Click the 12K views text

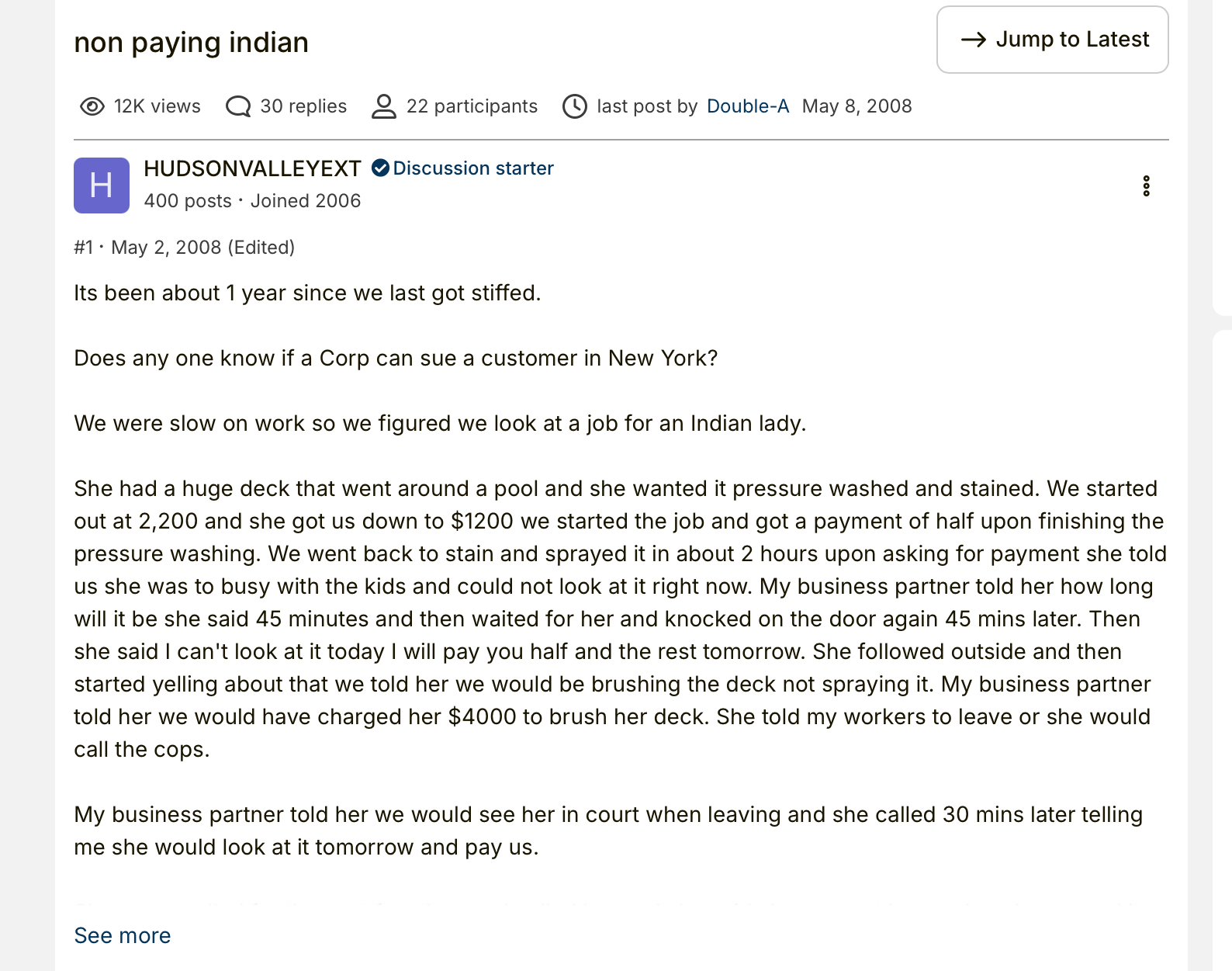pos(157,106)
